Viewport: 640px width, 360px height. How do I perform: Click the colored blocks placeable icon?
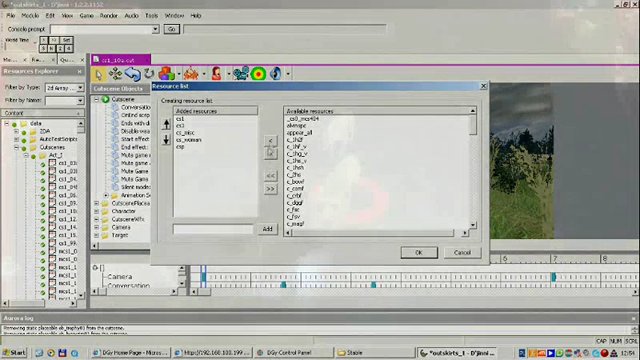tap(167, 74)
